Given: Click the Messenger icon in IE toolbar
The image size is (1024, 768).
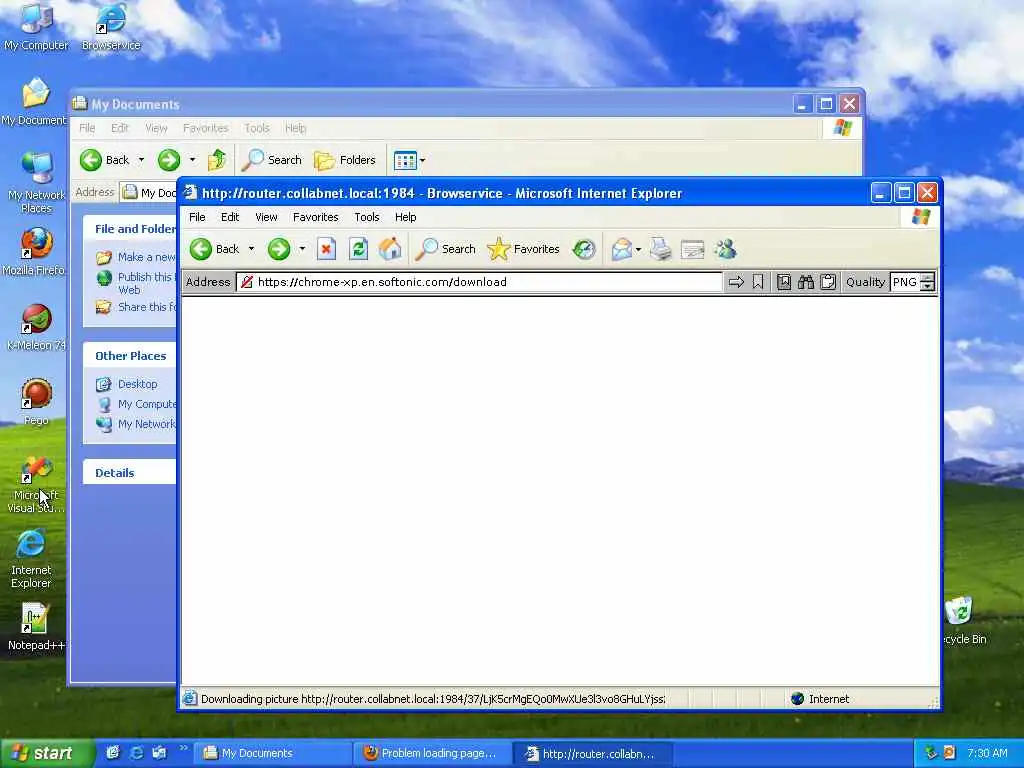Looking at the screenshot, I should [725, 249].
